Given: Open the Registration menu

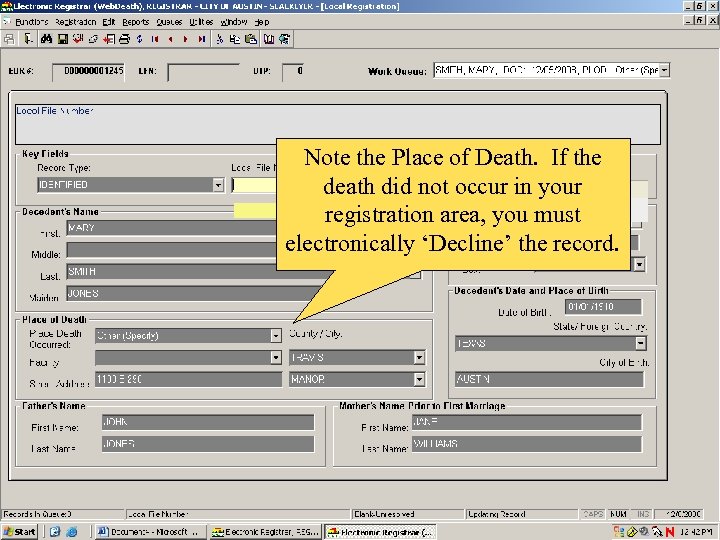Looking at the screenshot, I should [75, 21].
